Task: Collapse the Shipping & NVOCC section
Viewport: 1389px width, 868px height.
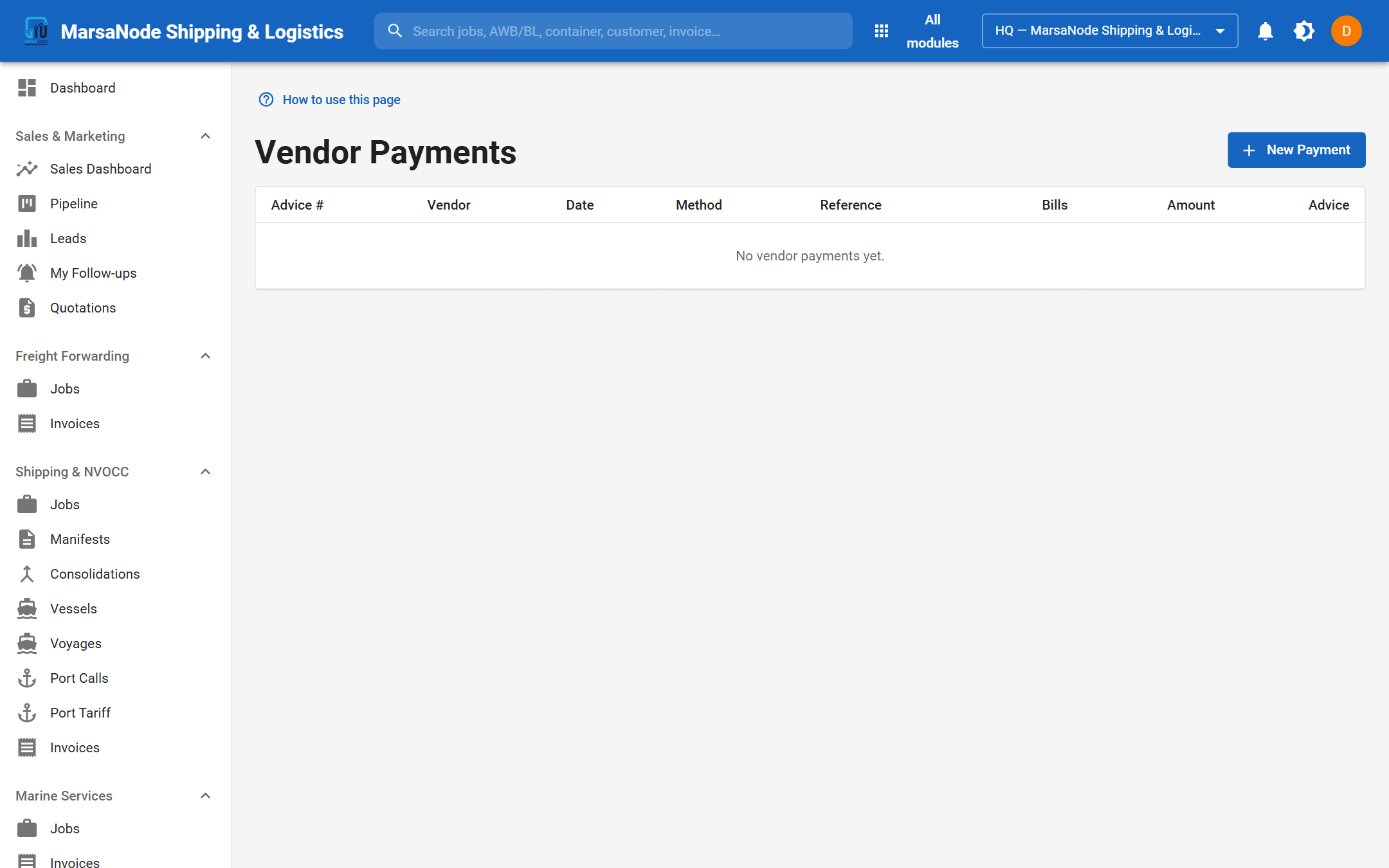Action: pyautogui.click(x=205, y=472)
